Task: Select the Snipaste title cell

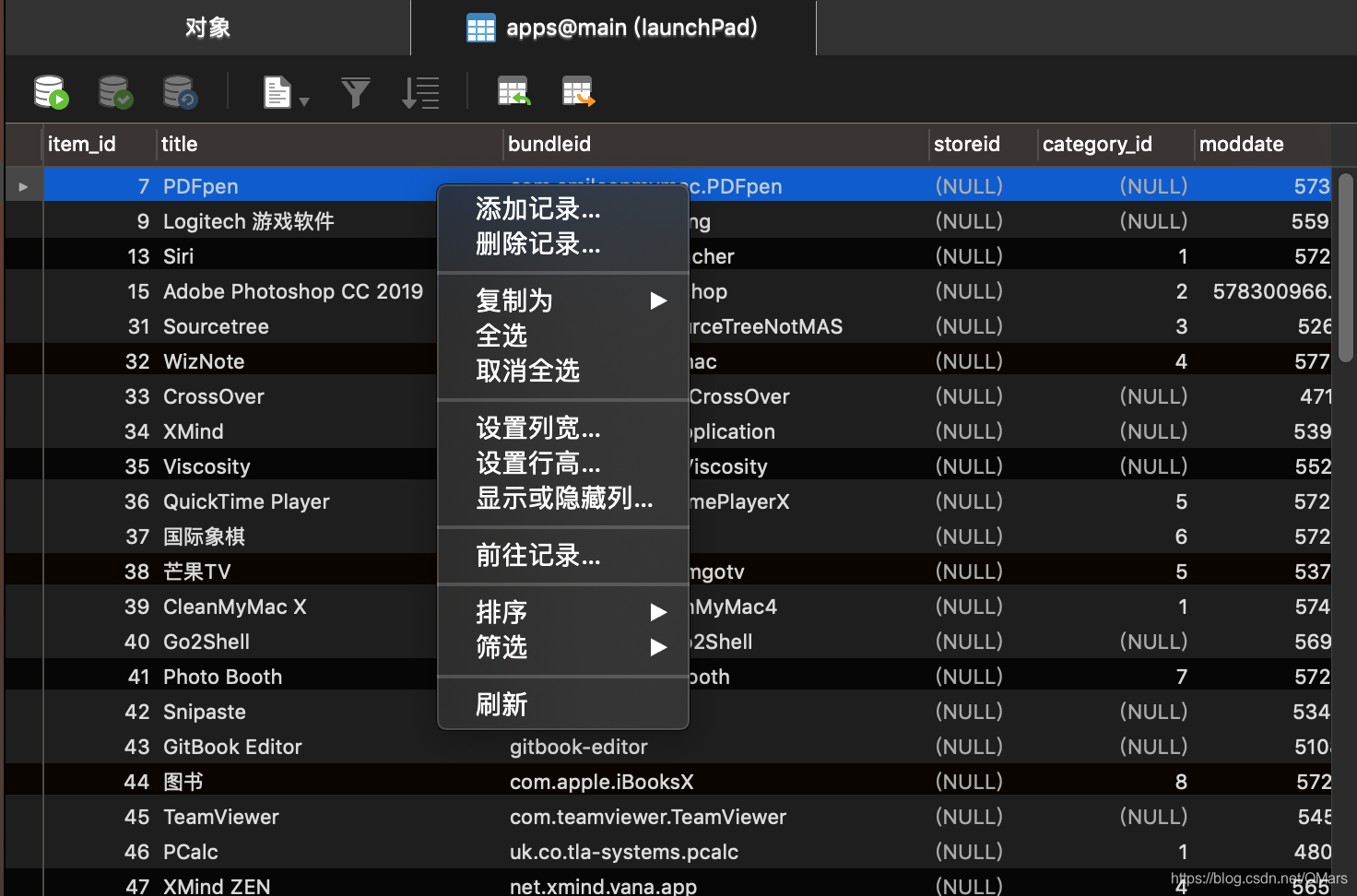Action: [205, 712]
